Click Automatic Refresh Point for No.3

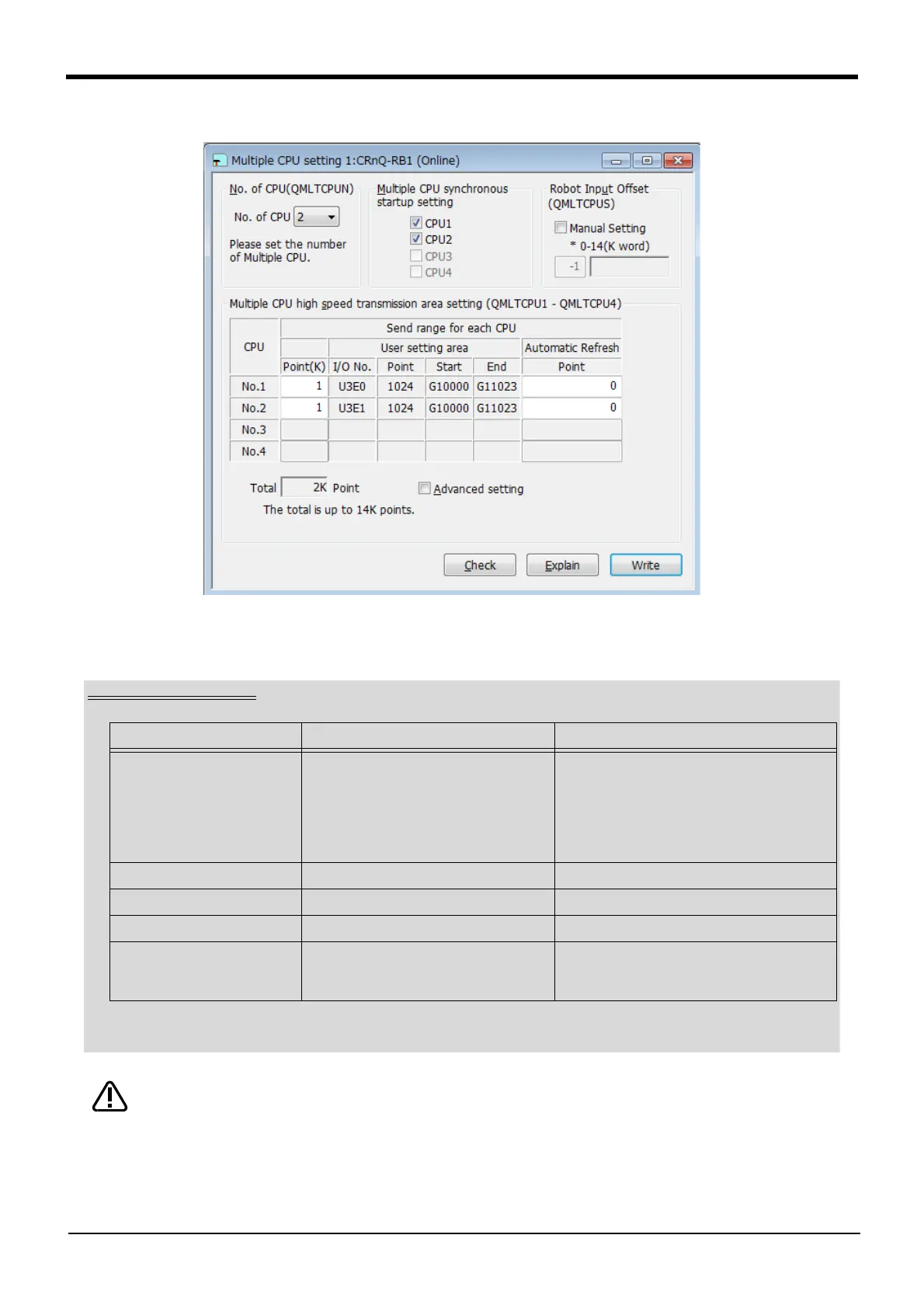571,430
